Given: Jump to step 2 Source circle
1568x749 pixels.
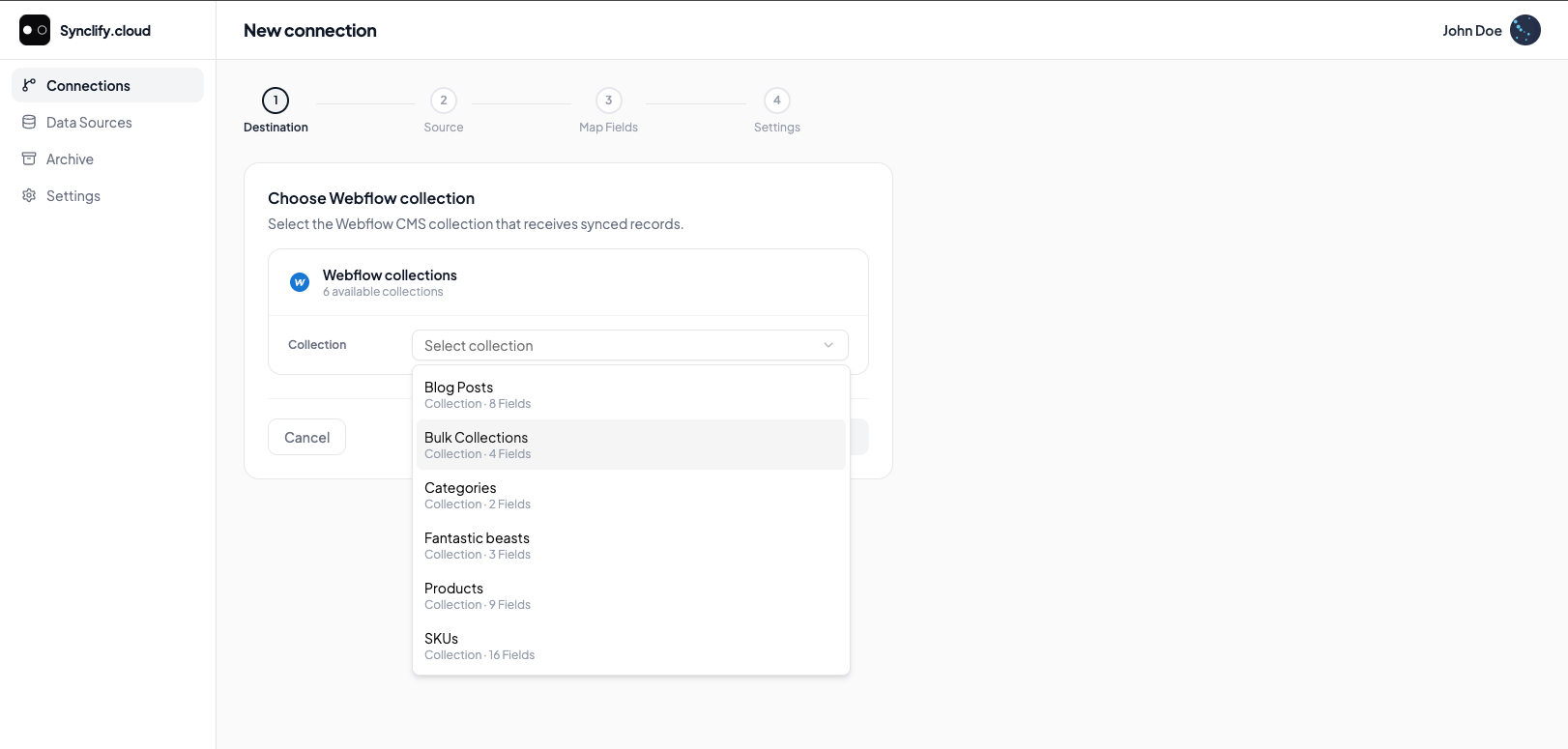Looking at the screenshot, I should tap(444, 101).
